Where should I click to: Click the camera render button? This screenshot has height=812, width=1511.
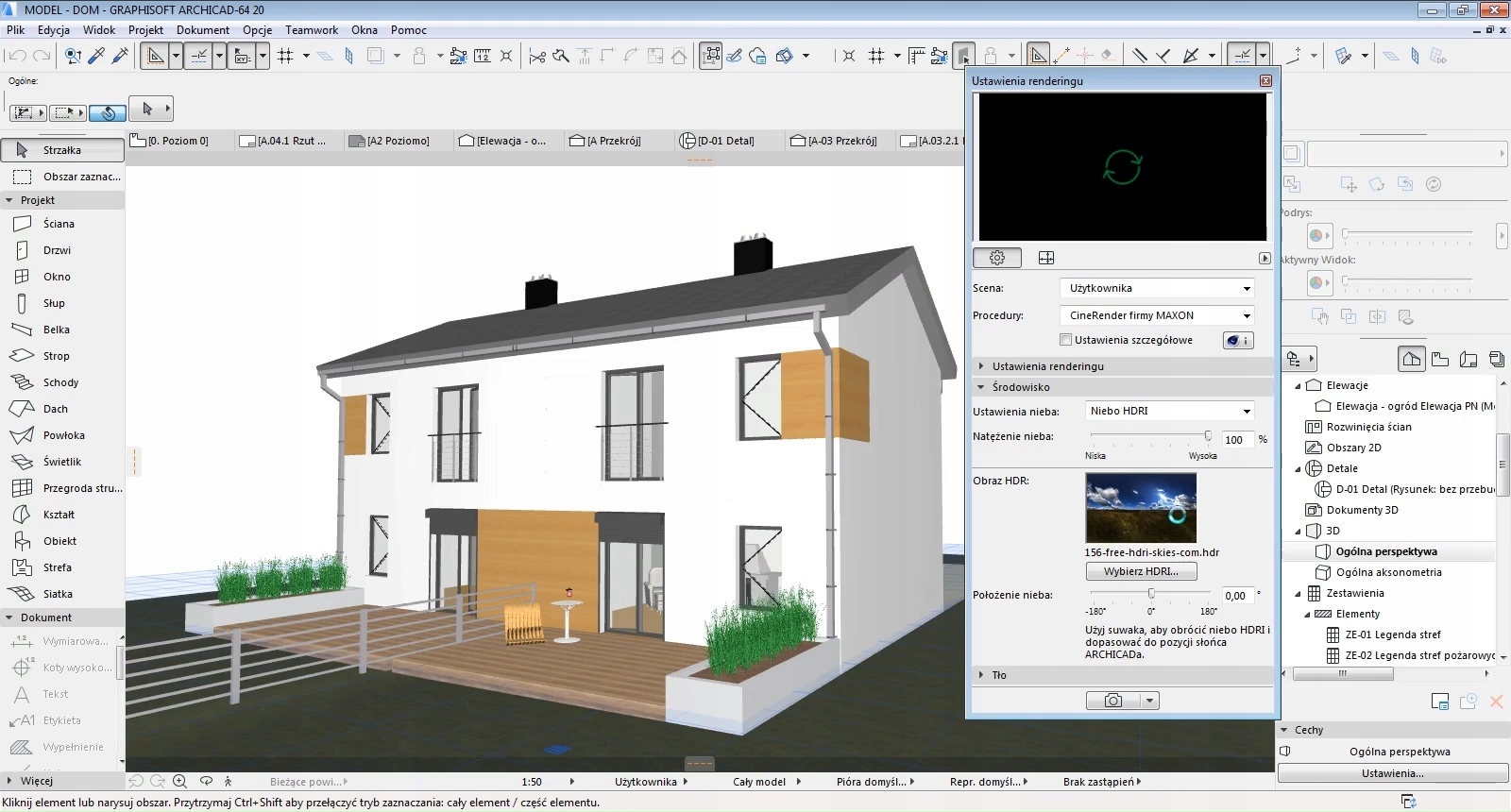coord(1113,701)
